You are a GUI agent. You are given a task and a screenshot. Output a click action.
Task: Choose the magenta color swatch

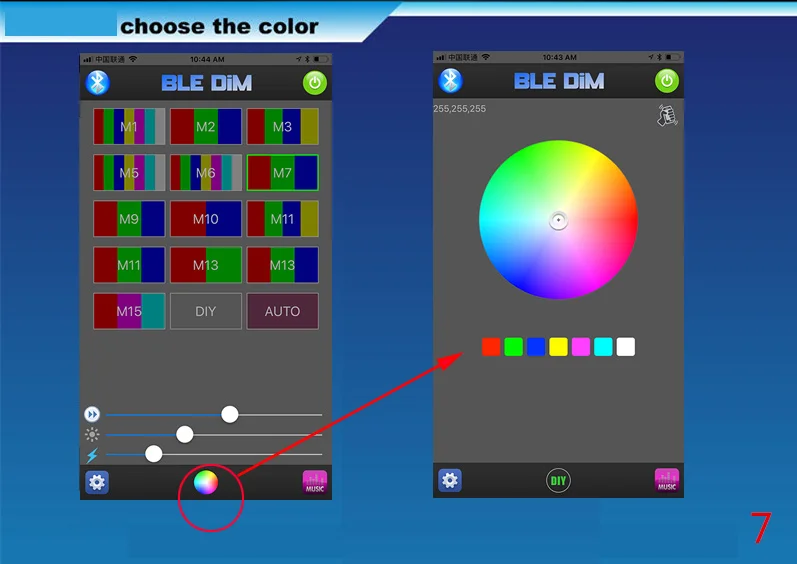click(580, 347)
